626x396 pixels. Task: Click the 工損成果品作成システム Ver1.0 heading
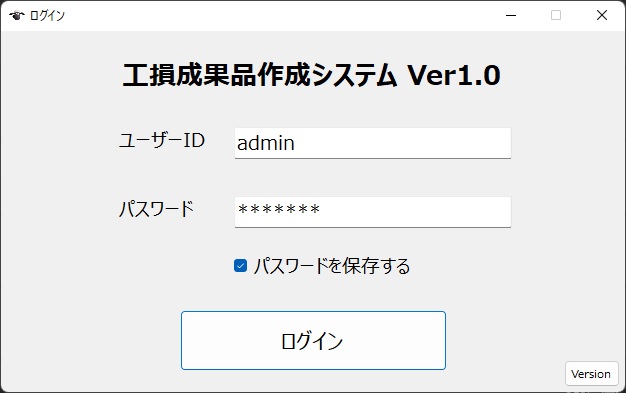311,75
